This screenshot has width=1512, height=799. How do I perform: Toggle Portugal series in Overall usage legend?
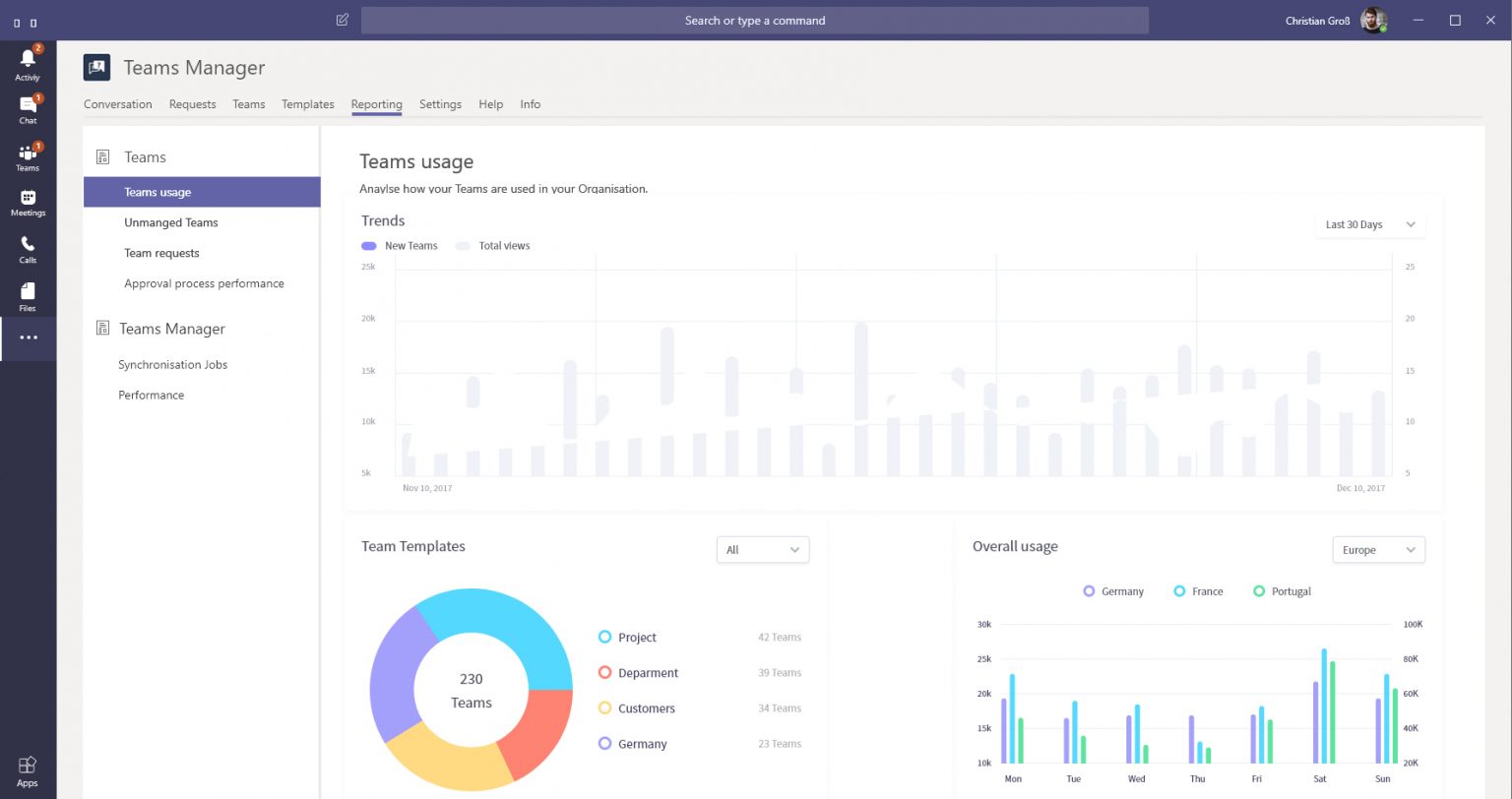[x=1283, y=591]
